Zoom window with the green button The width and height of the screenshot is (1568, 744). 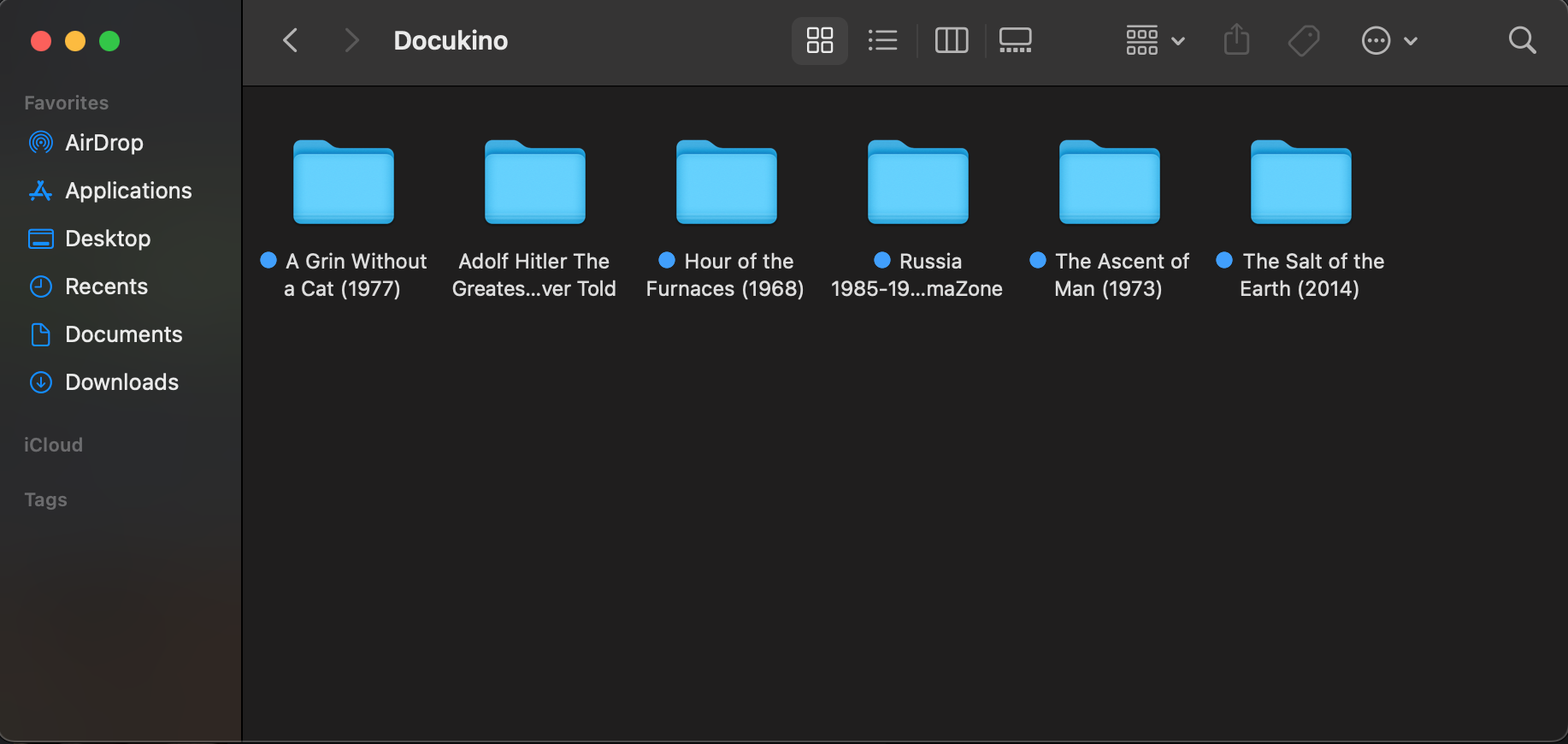pyautogui.click(x=109, y=40)
